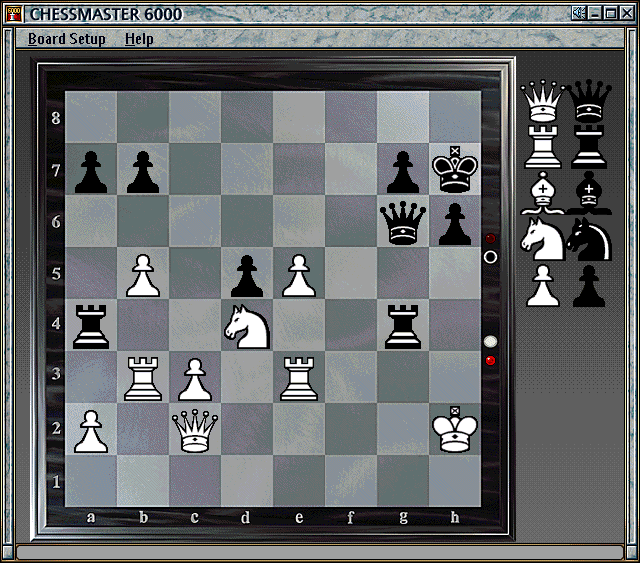Pick the white pawn from the piece palette

[x=542, y=286]
